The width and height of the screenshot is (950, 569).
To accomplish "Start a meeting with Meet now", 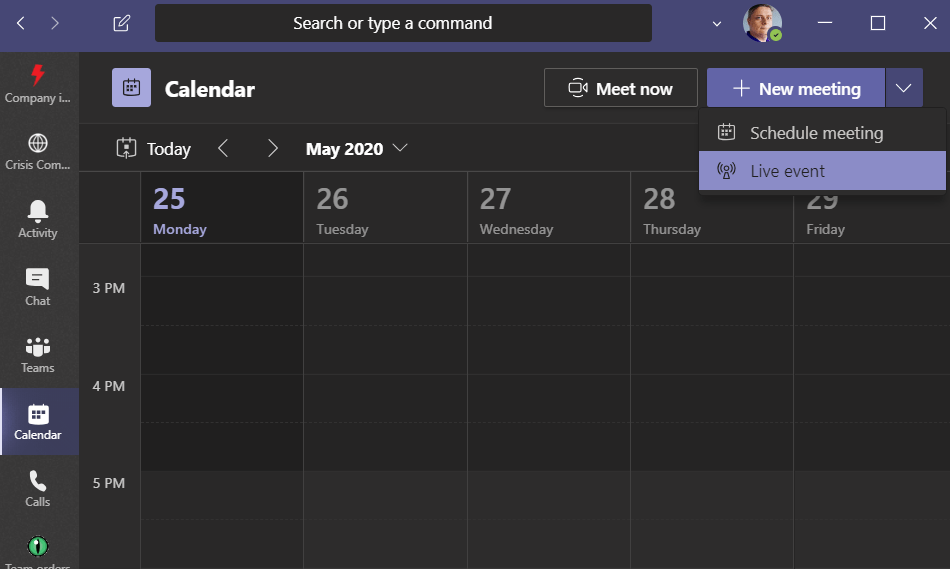I will click(620, 88).
